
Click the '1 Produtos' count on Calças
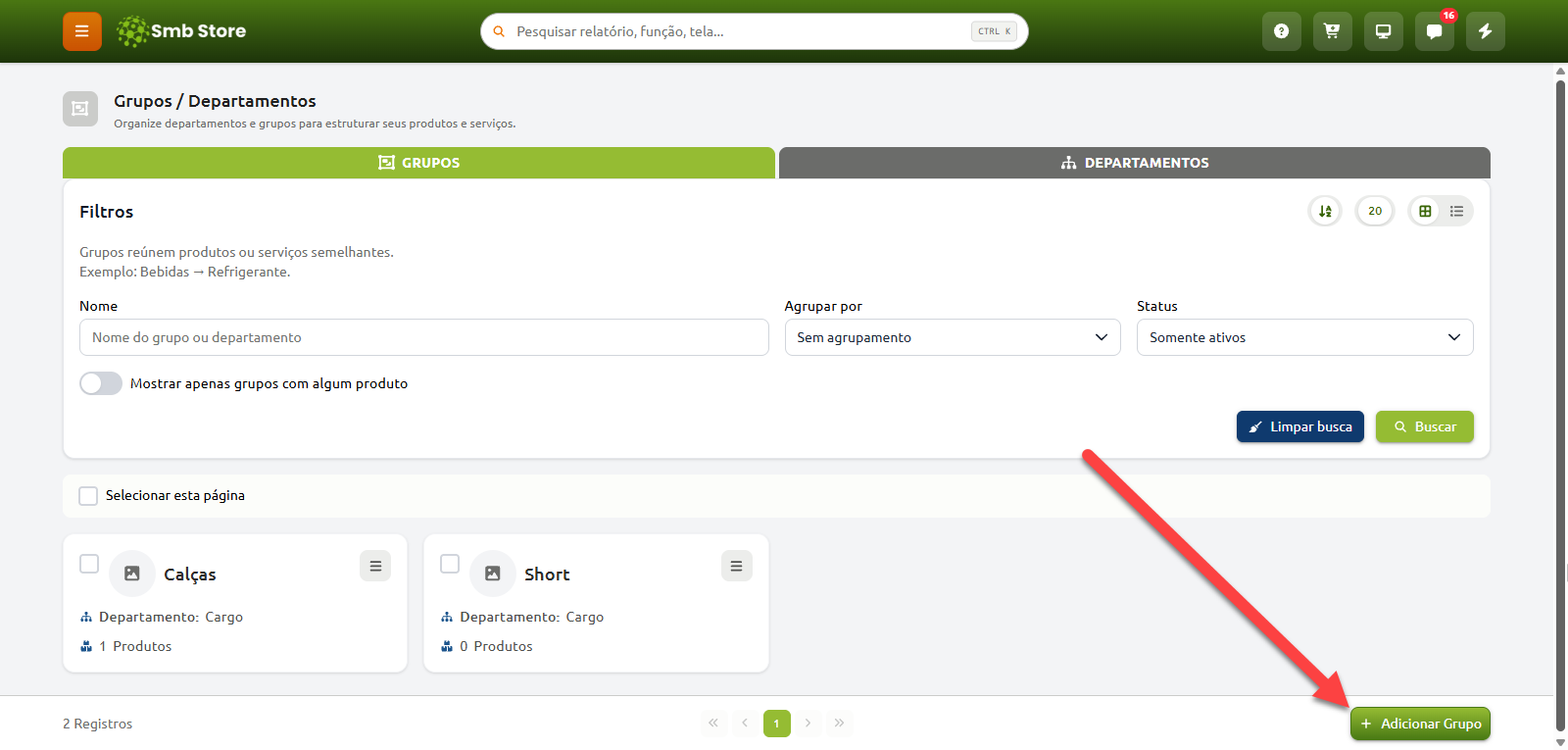coord(135,646)
